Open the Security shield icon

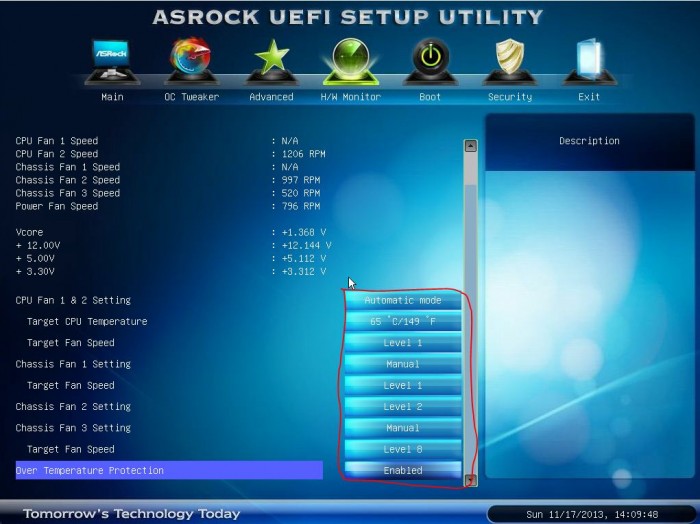[x=510, y=62]
